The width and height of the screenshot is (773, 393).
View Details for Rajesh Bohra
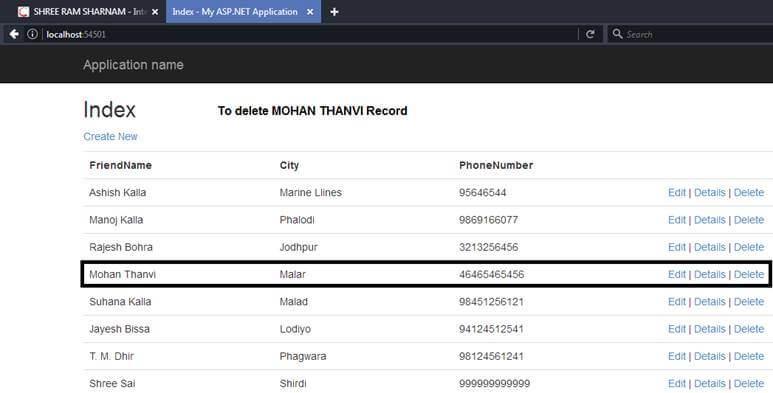710,248
